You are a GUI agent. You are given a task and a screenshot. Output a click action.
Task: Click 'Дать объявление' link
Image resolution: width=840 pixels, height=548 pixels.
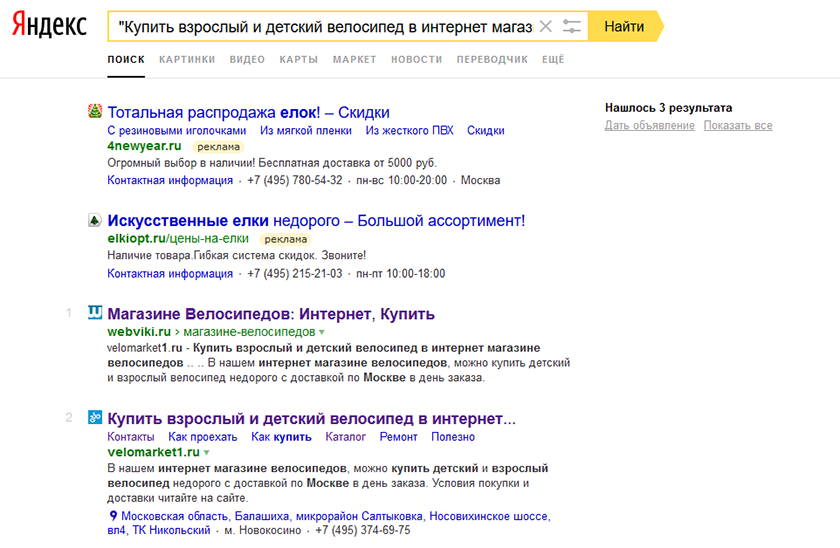click(x=650, y=125)
